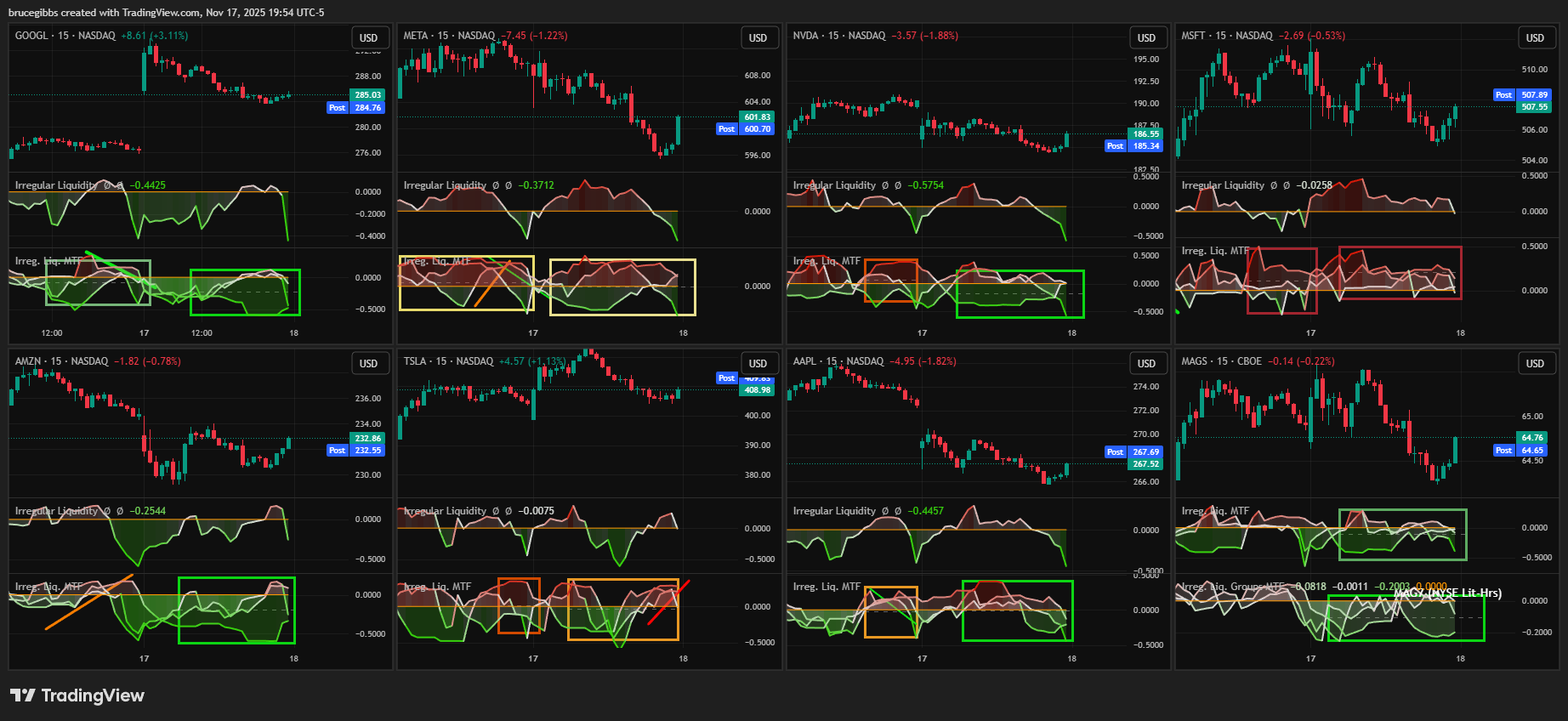Click the Post badge on the MSFT chart
The height and width of the screenshot is (721, 1568).
tap(1503, 95)
